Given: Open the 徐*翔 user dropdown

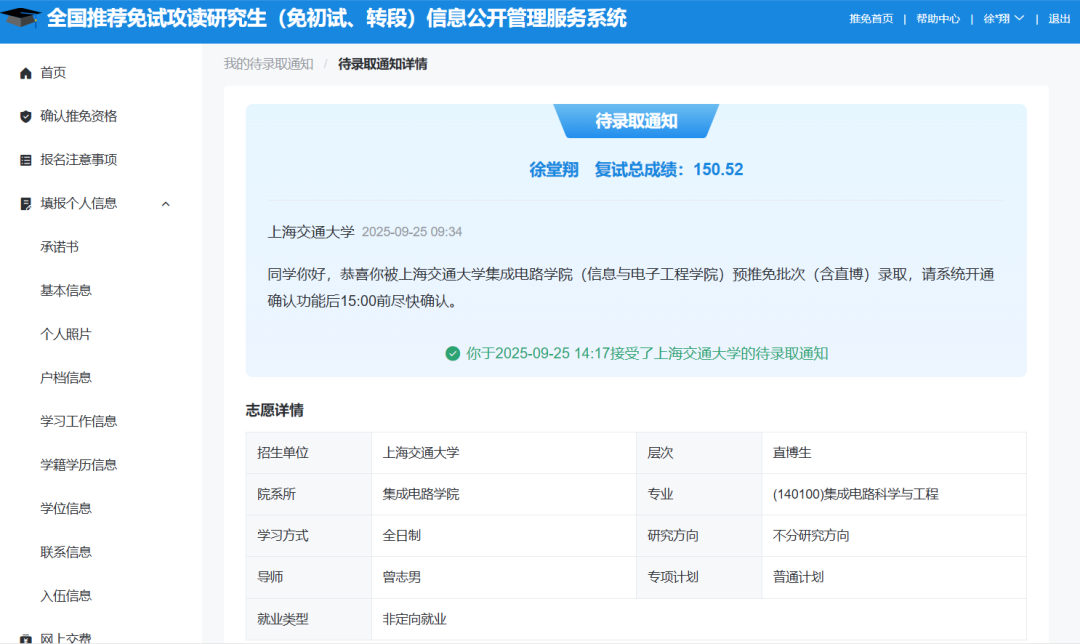Looking at the screenshot, I should pos(1003,18).
